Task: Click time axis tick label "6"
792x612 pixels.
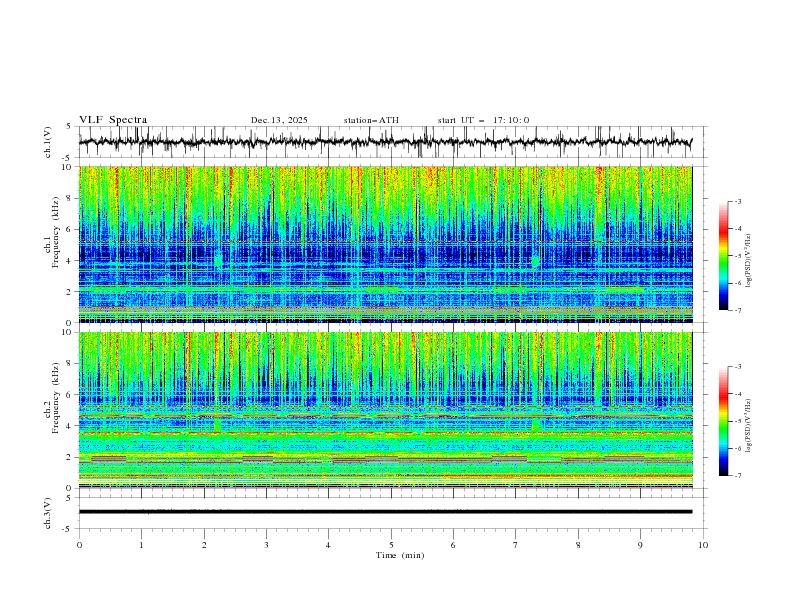Action: [453, 545]
